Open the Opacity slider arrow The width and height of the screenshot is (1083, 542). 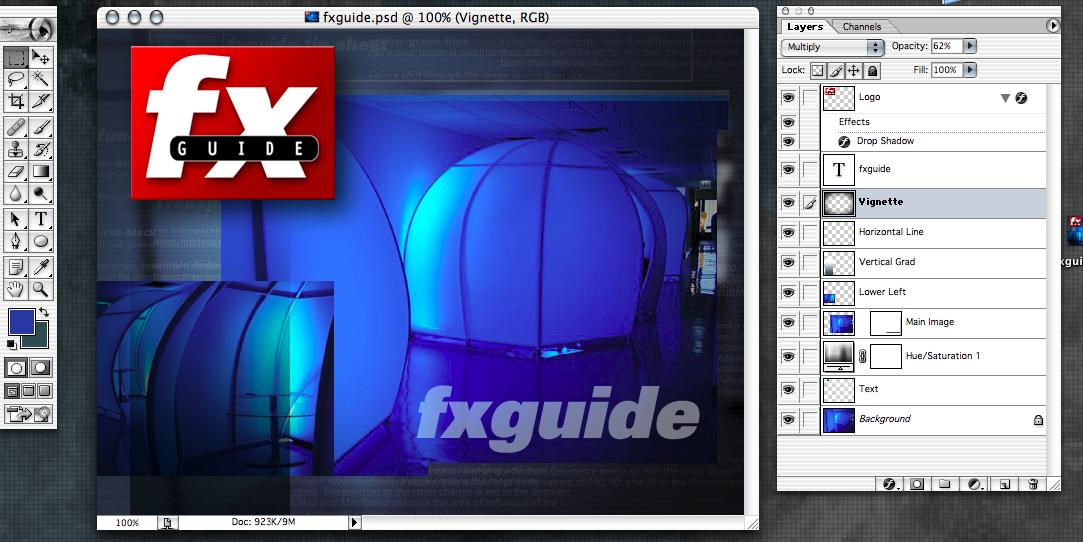(970, 46)
